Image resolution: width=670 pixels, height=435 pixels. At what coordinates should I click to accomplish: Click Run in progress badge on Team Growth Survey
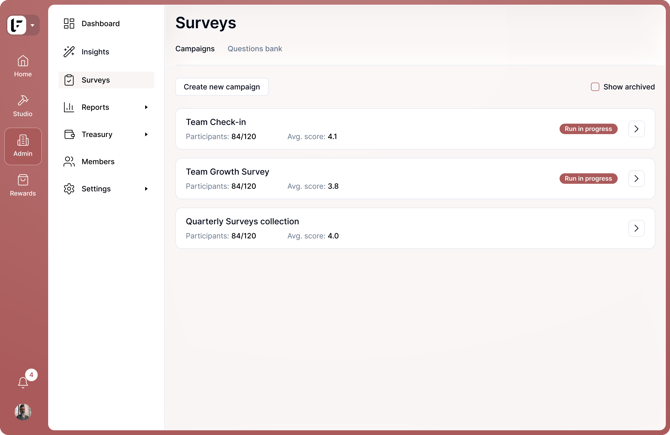pos(588,179)
